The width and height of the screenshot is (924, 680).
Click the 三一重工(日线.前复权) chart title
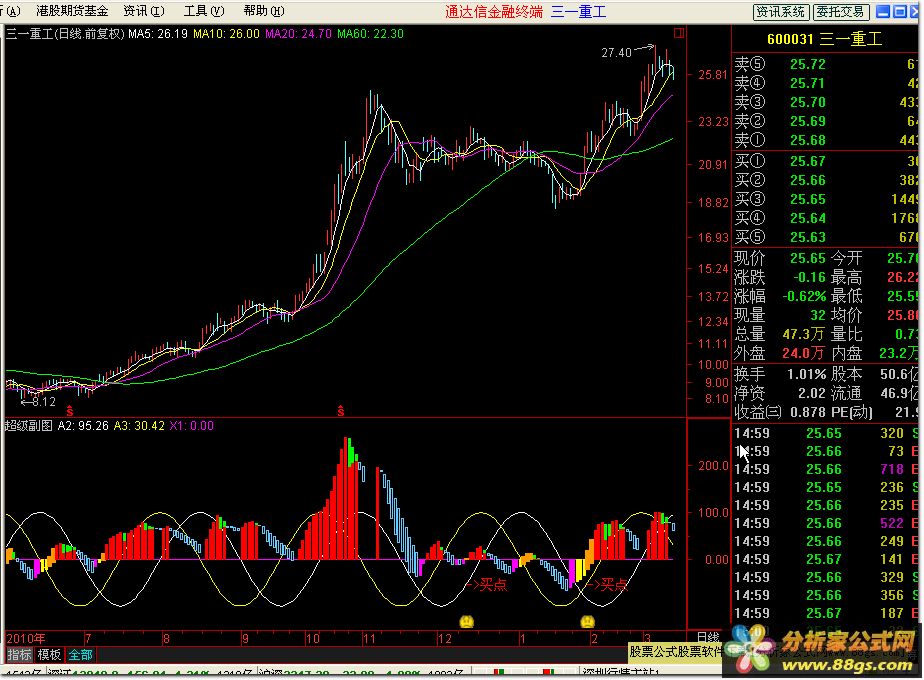pos(65,34)
